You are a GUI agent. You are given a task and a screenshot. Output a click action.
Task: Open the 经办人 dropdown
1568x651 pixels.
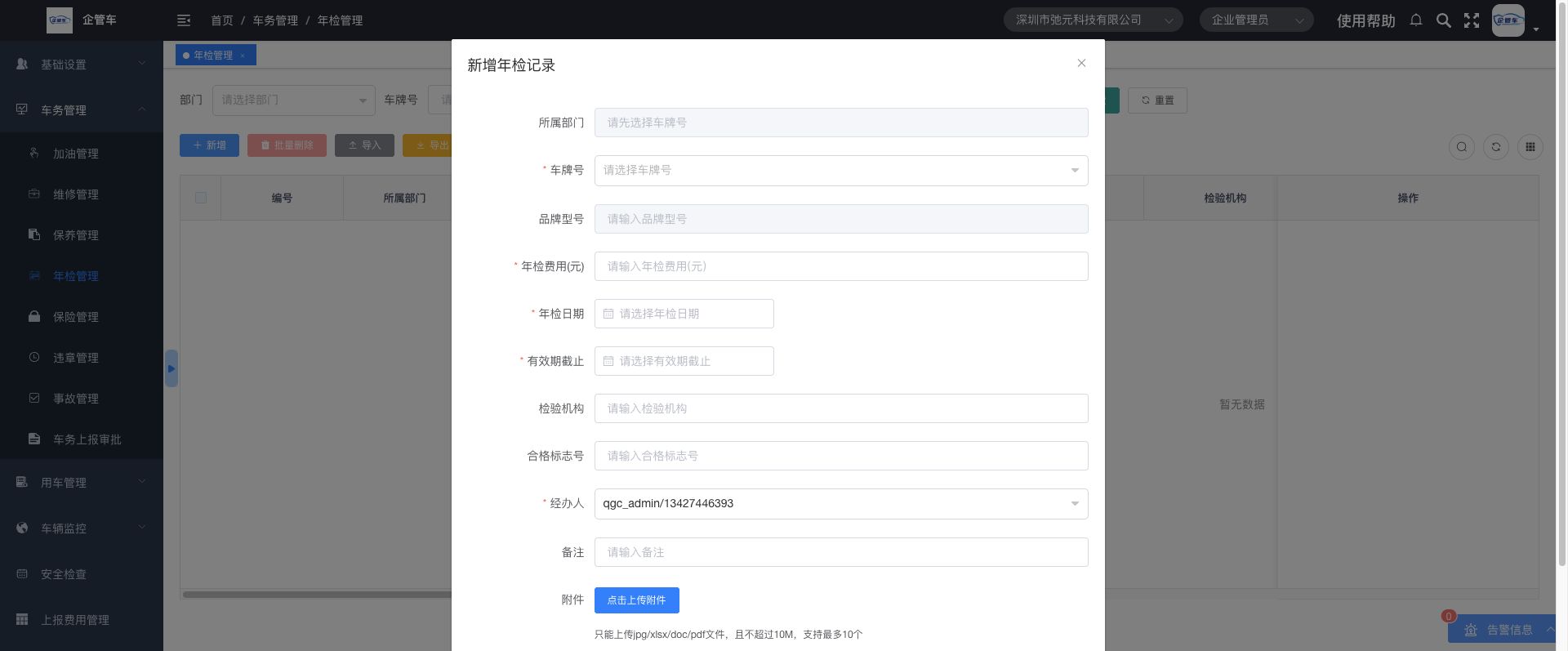tap(841, 503)
